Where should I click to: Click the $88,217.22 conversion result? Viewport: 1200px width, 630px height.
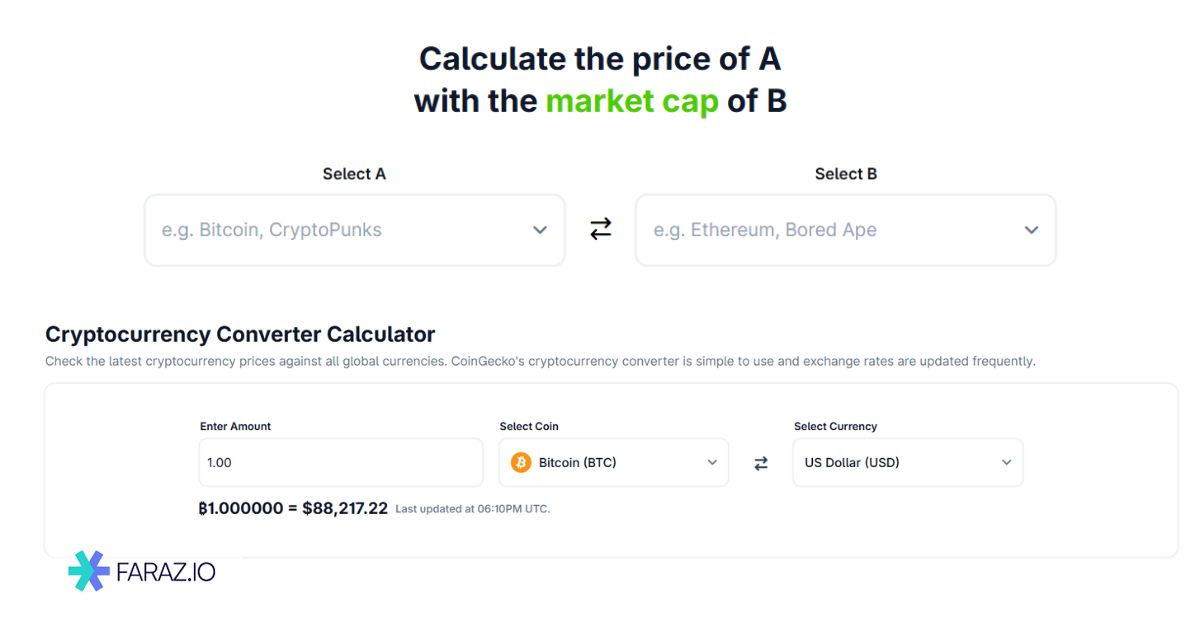coord(345,508)
